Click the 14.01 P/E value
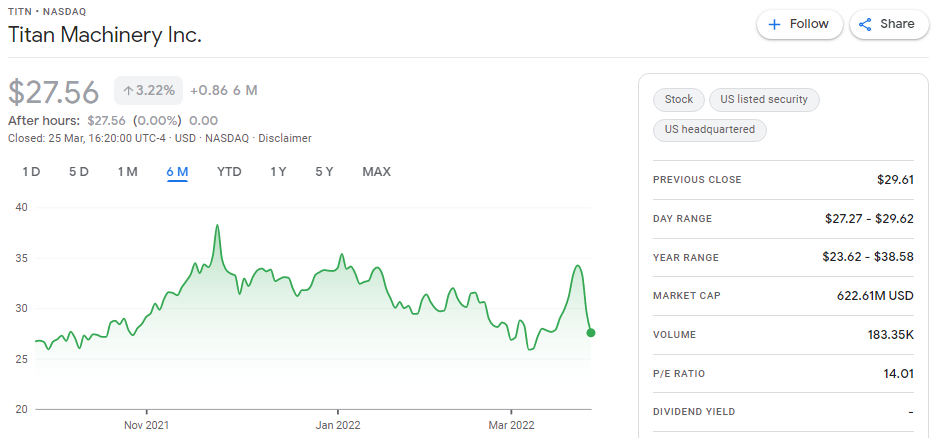 (x=898, y=374)
